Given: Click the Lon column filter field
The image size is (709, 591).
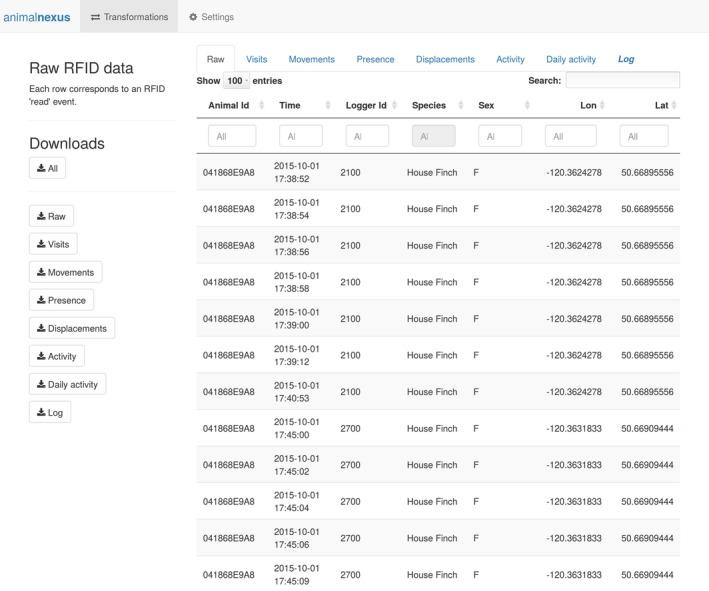Looking at the screenshot, I should [x=570, y=136].
